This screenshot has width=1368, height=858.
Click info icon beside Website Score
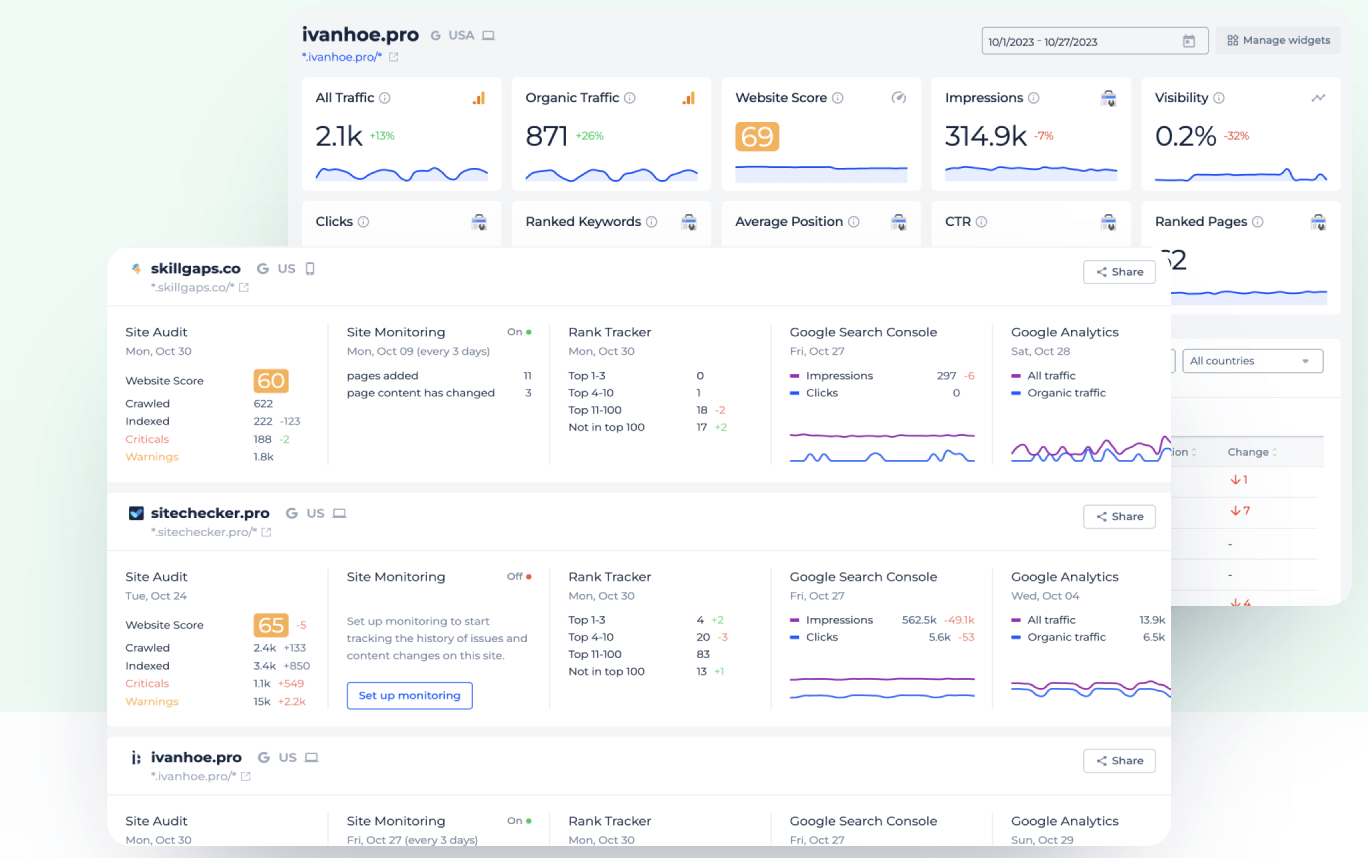[x=838, y=98]
